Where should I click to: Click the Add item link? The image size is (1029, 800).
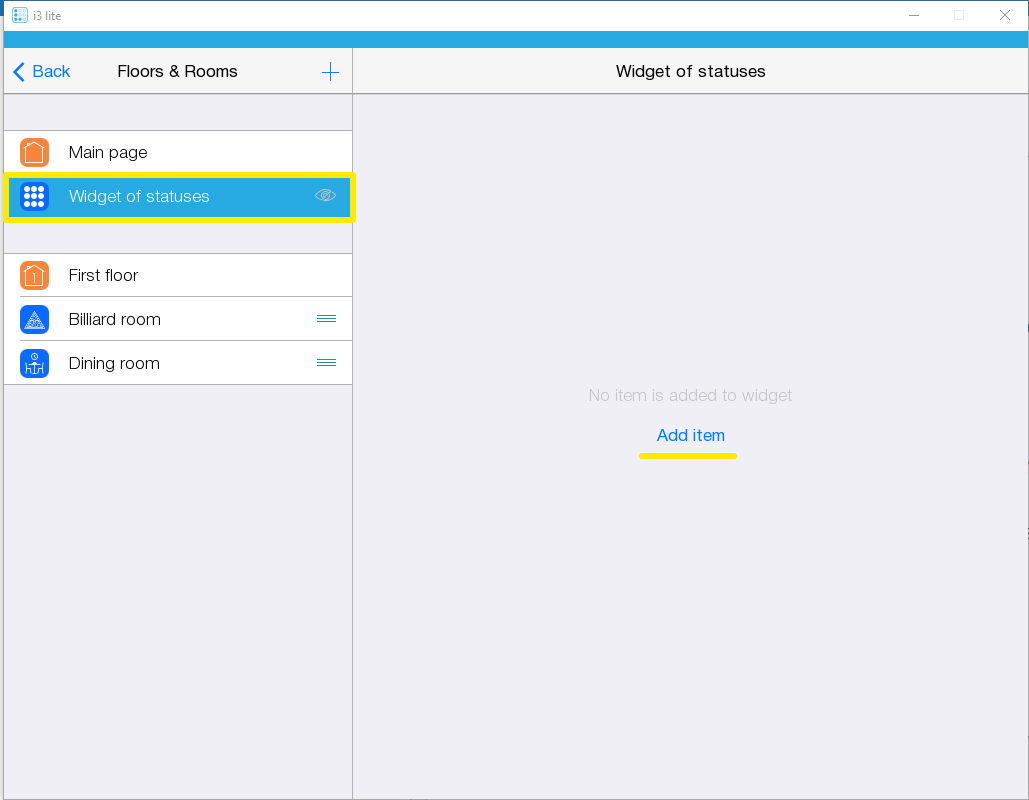tap(690, 436)
